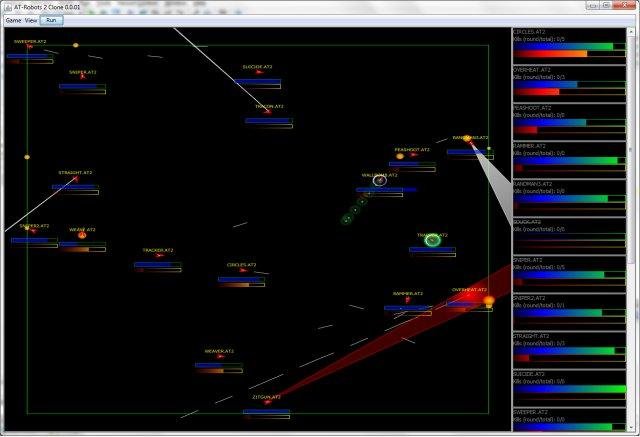Select the STRAIGHT.AT2 robot in the arena
Image resolution: width=640 pixels, height=437 pixels.
click(76, 178)
